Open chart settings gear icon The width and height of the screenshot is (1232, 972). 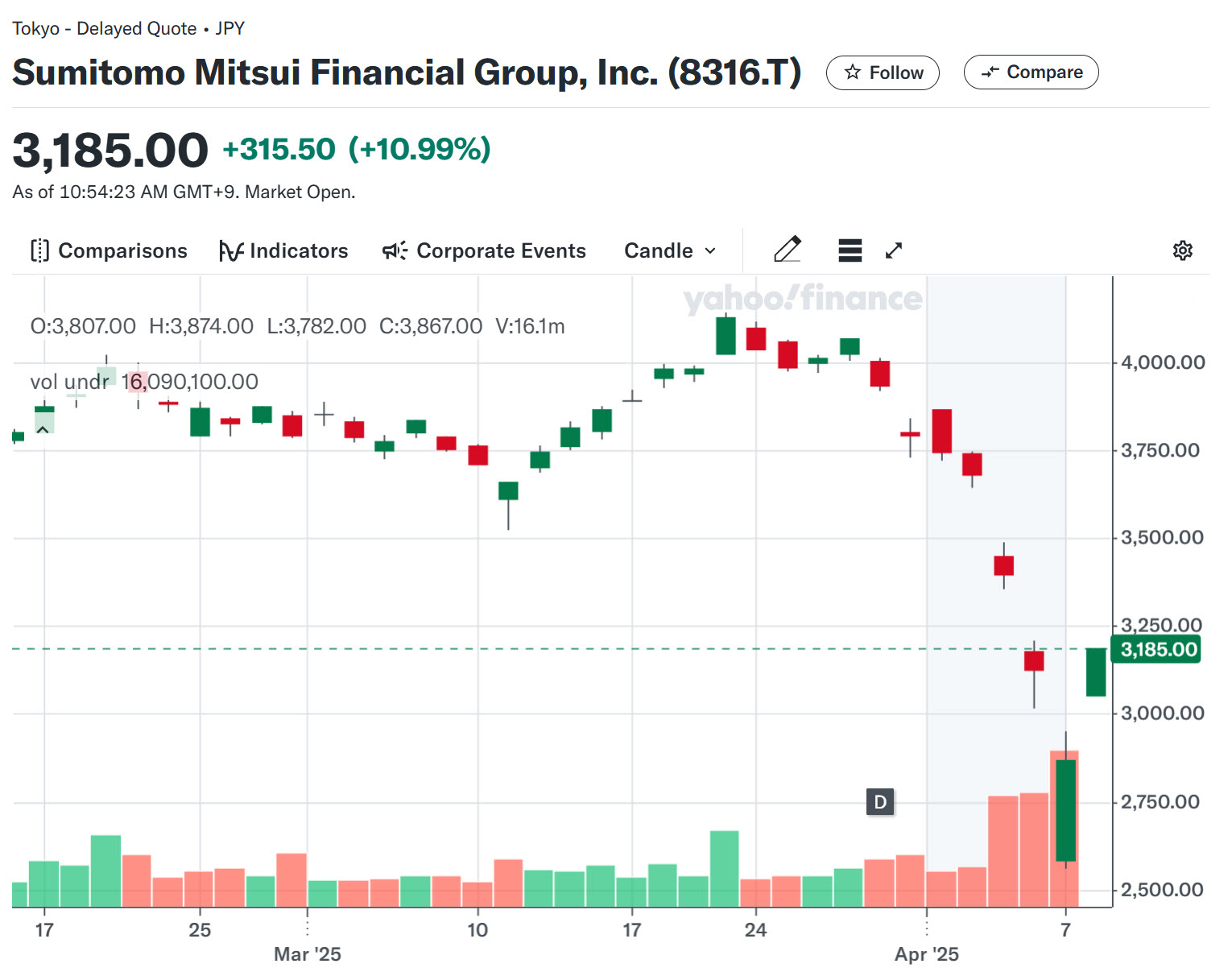tap(1182, 250)
